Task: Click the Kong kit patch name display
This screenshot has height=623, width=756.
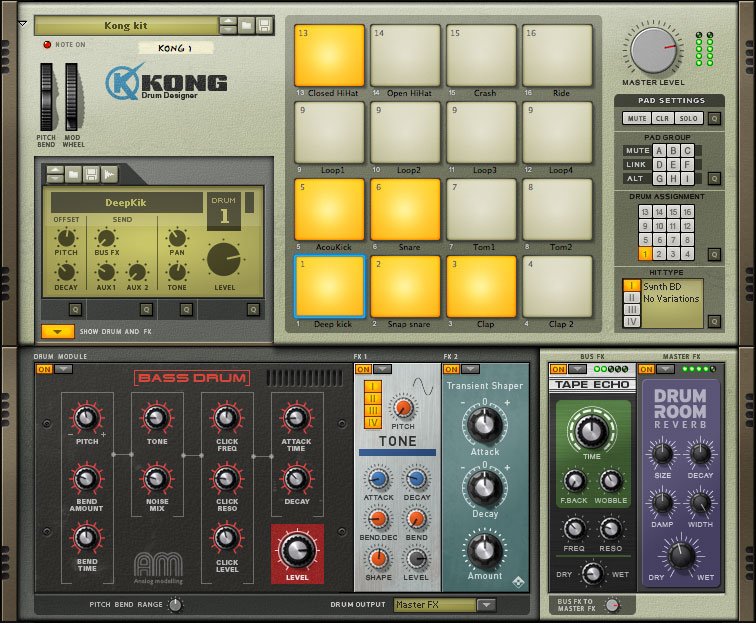Action: click(125, 25)
